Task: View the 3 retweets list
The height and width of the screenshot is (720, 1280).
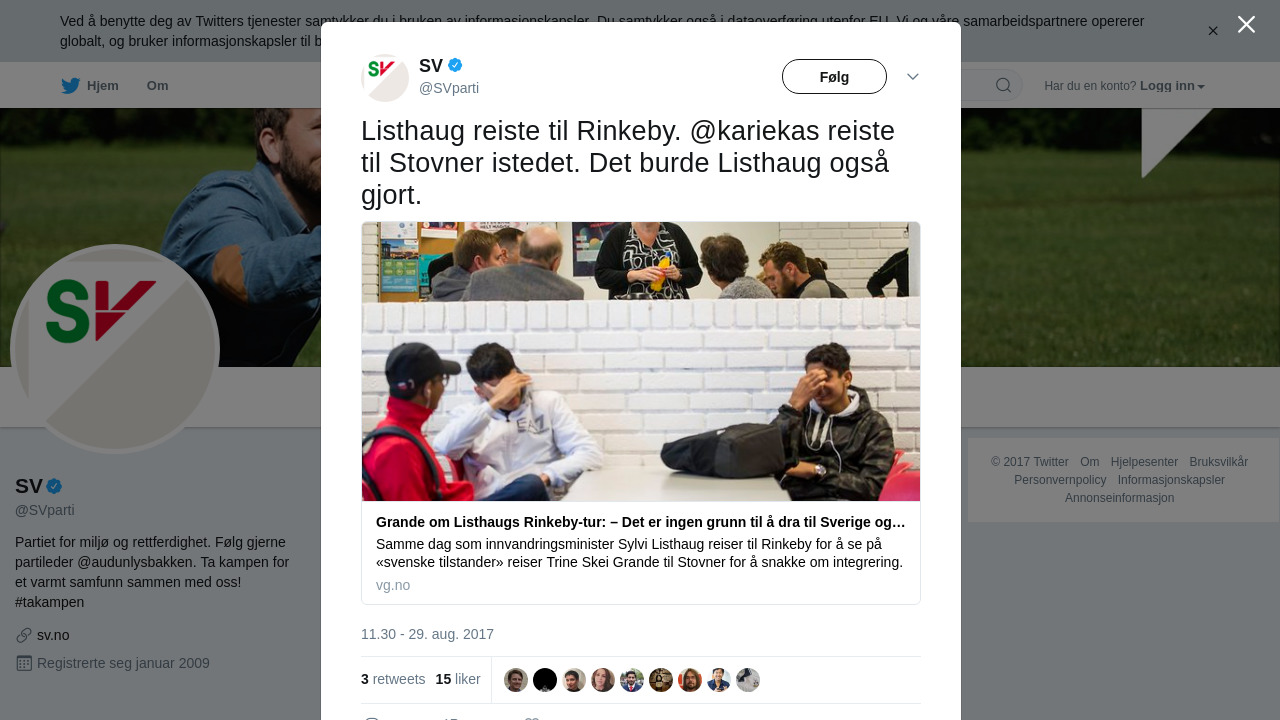Action: coord(393,679)
